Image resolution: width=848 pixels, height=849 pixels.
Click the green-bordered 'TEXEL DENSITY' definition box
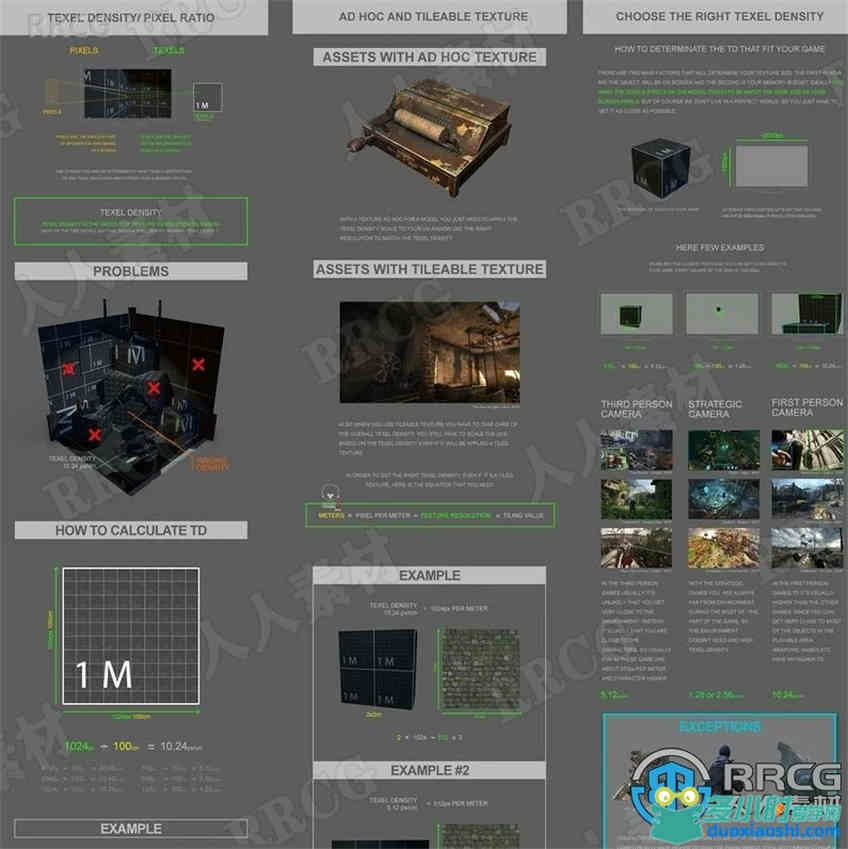pos(131,221)
